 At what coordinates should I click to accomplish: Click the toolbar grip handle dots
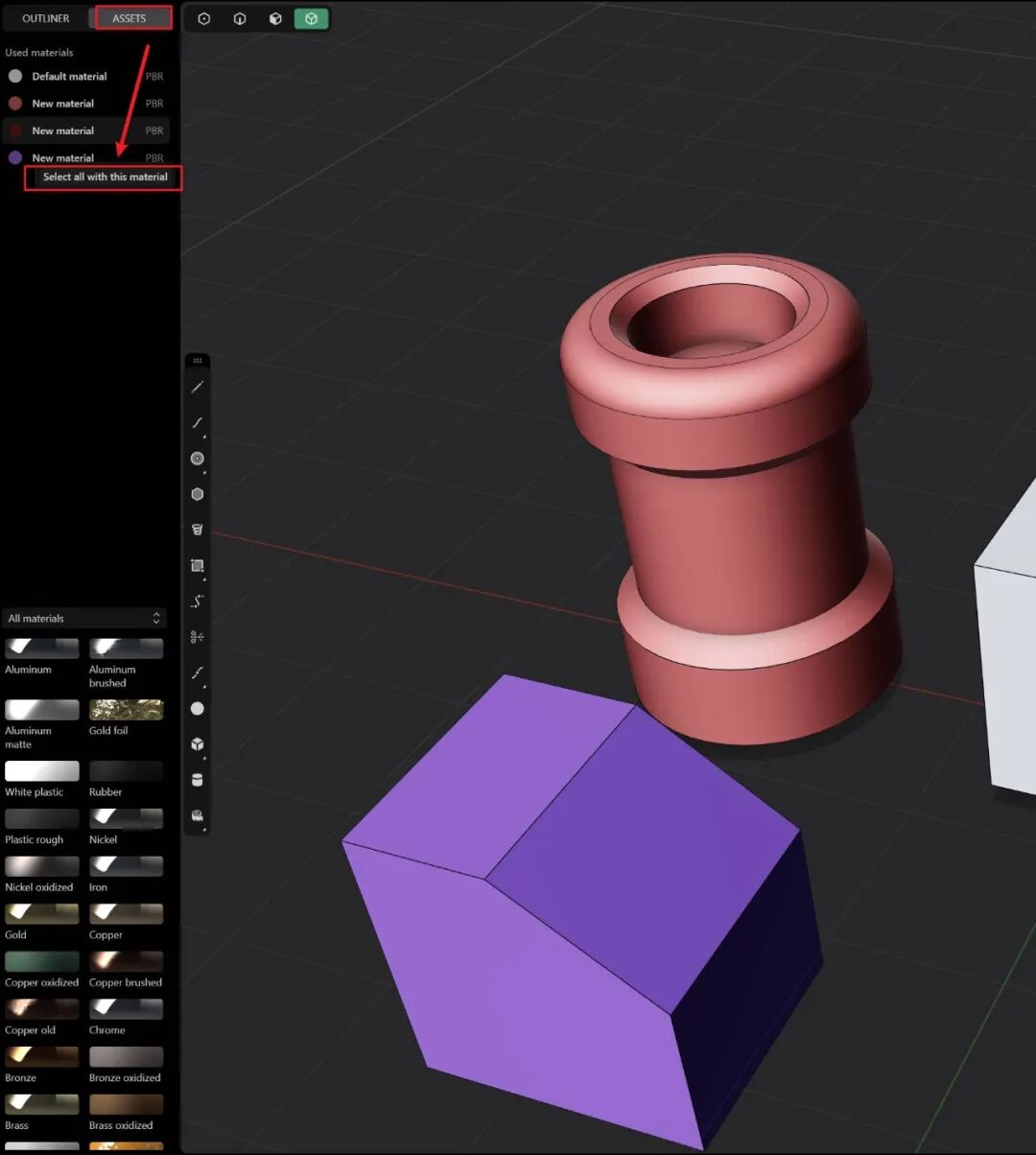(x=198, y=361)
